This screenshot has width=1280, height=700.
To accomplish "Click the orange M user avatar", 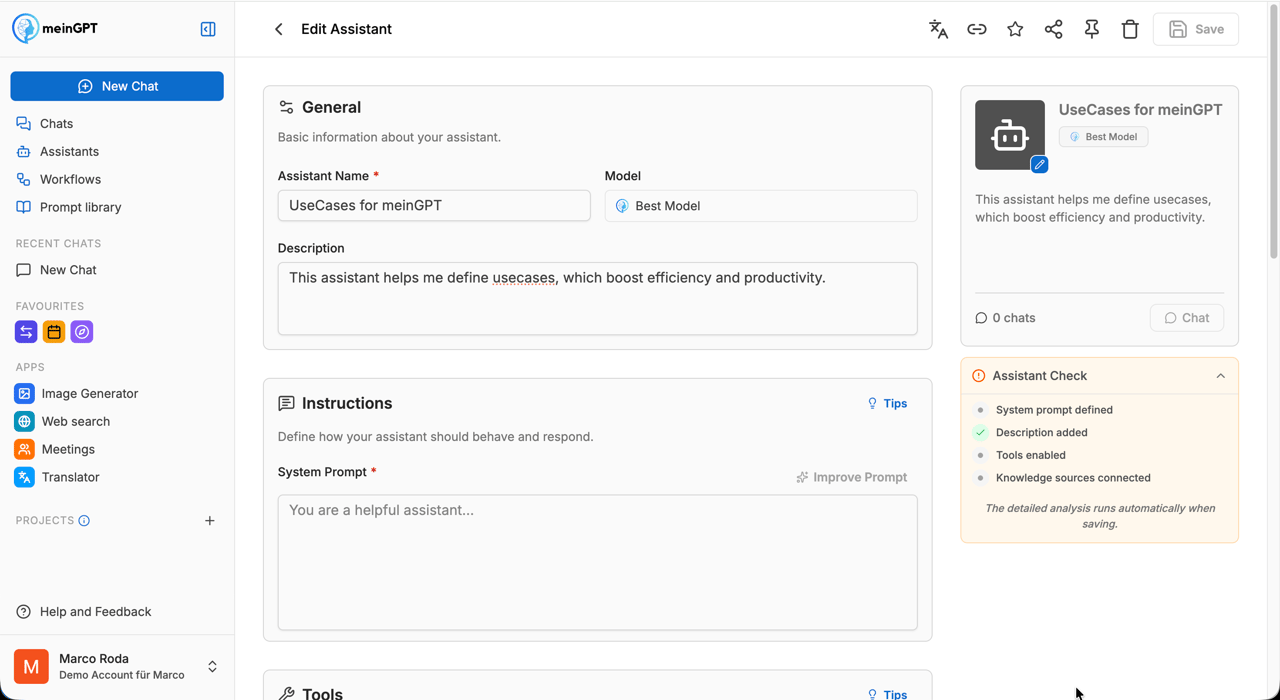I will (31, 666).
